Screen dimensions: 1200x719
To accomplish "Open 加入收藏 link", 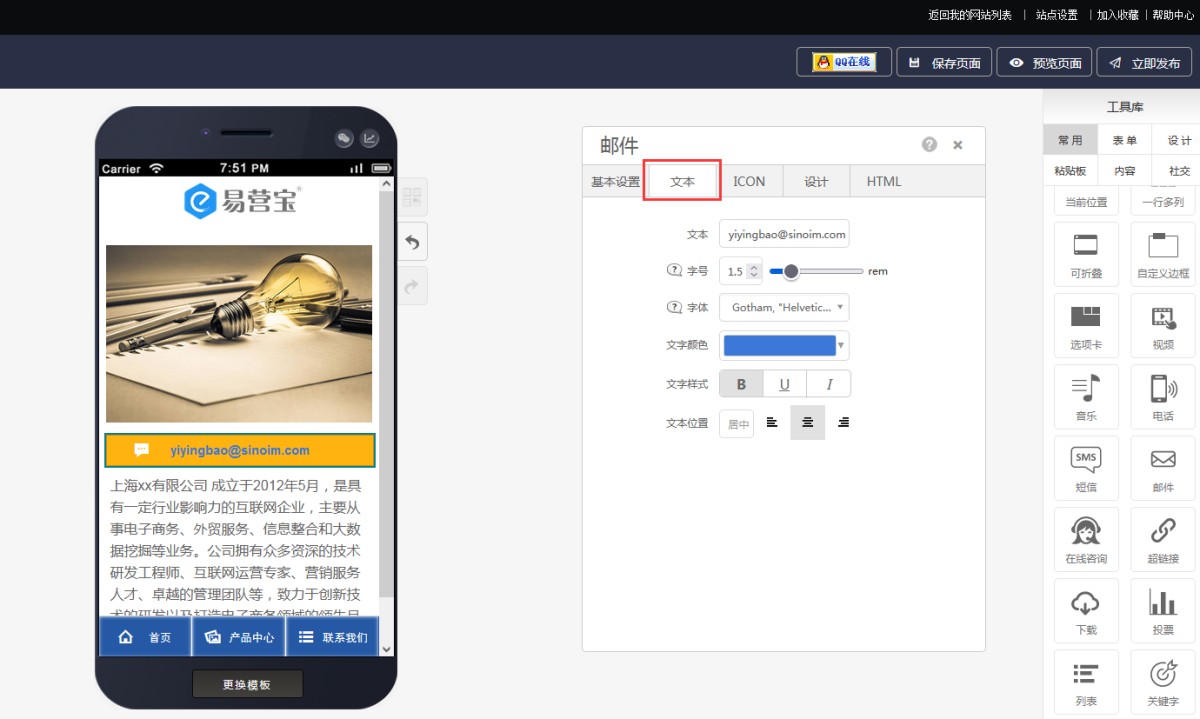I will click(x=1117, y=15).
